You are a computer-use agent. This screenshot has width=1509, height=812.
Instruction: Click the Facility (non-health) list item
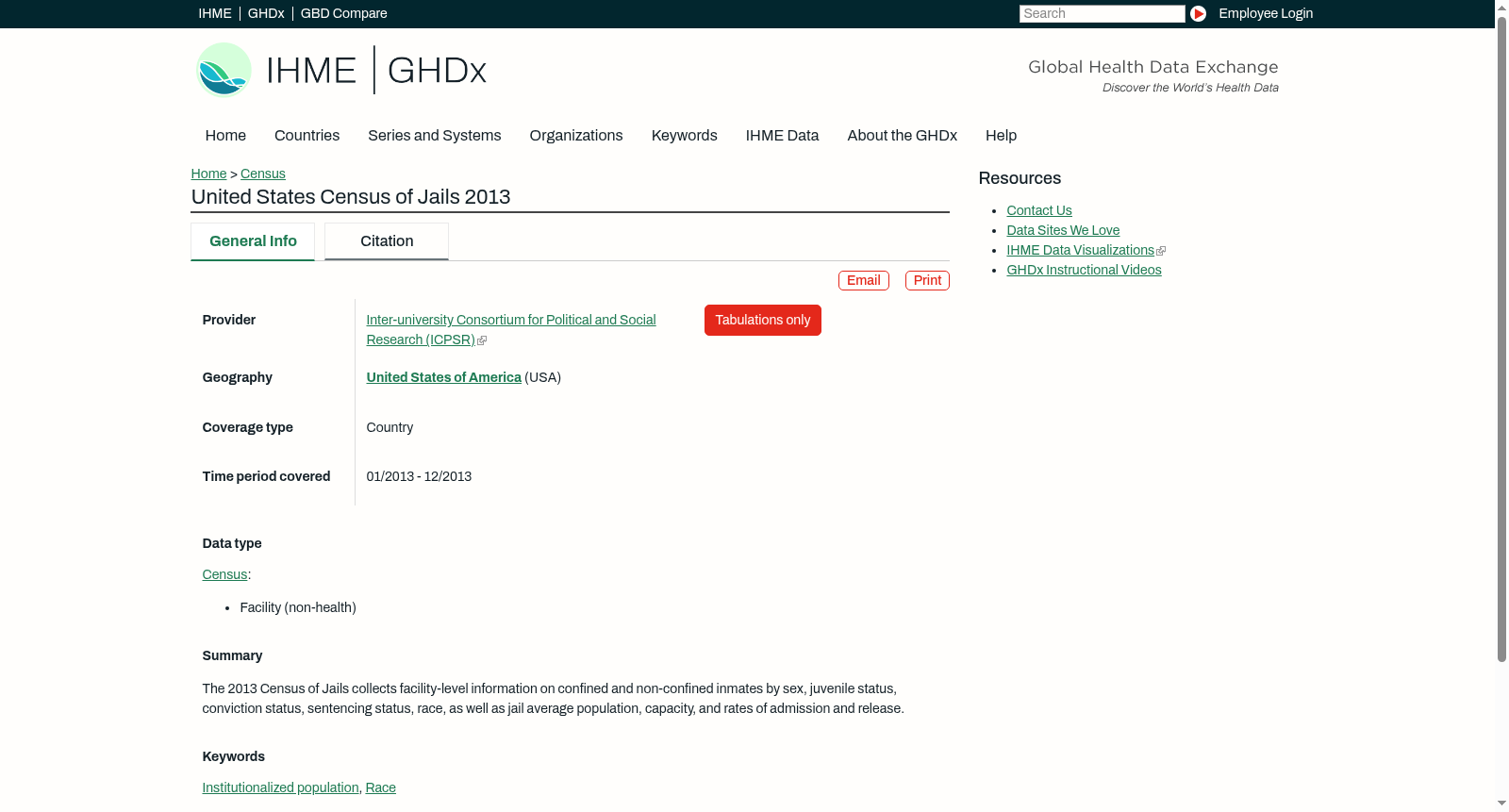click(x=298, y=607)
